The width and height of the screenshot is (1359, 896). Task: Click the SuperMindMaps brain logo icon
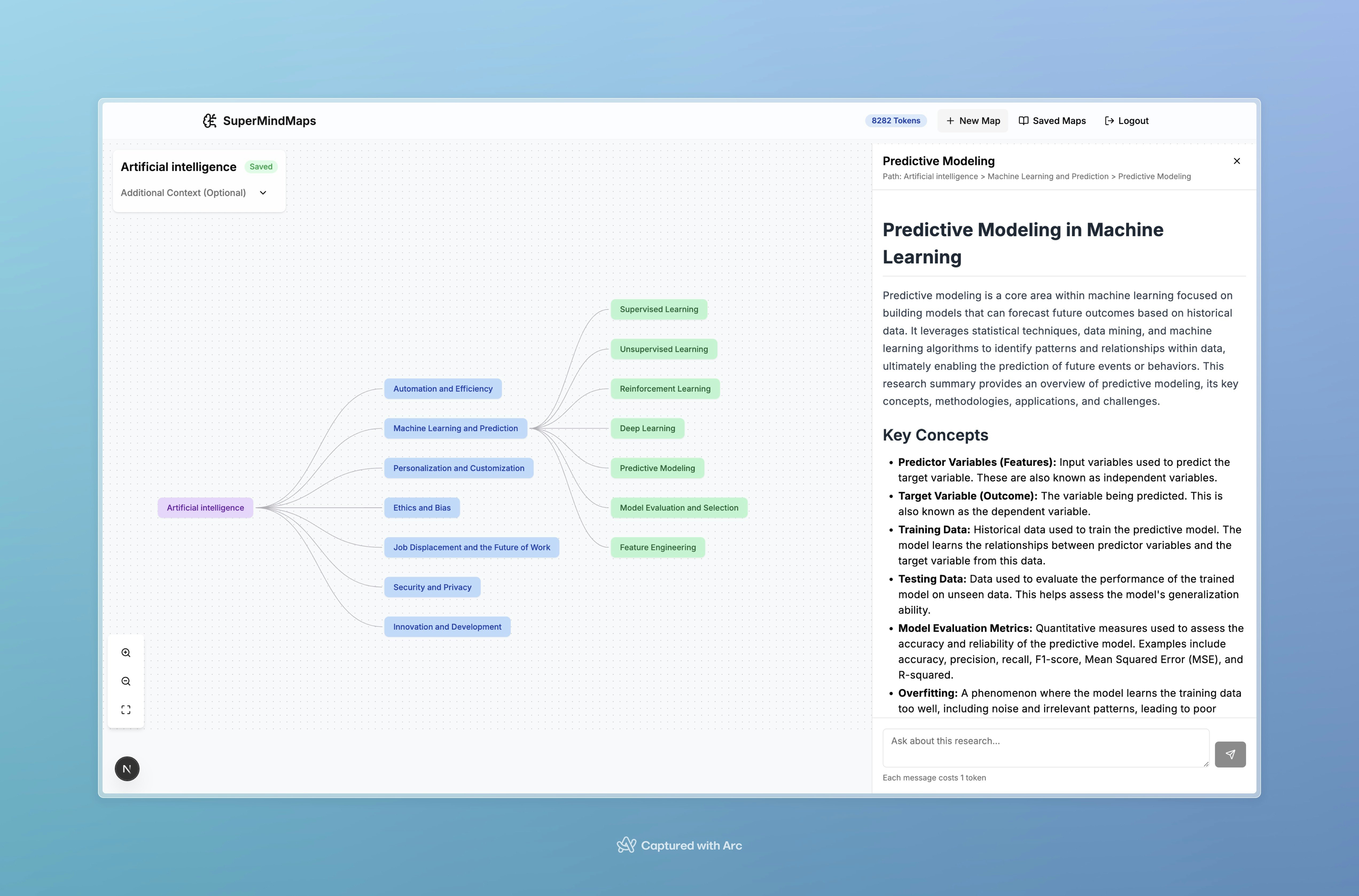click(x=210, y=120)
